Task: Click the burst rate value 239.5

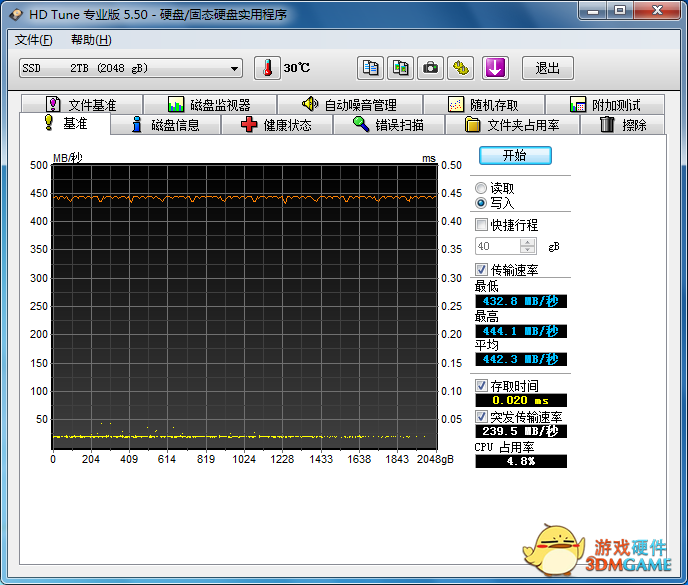Action: [x=521, y=431]
